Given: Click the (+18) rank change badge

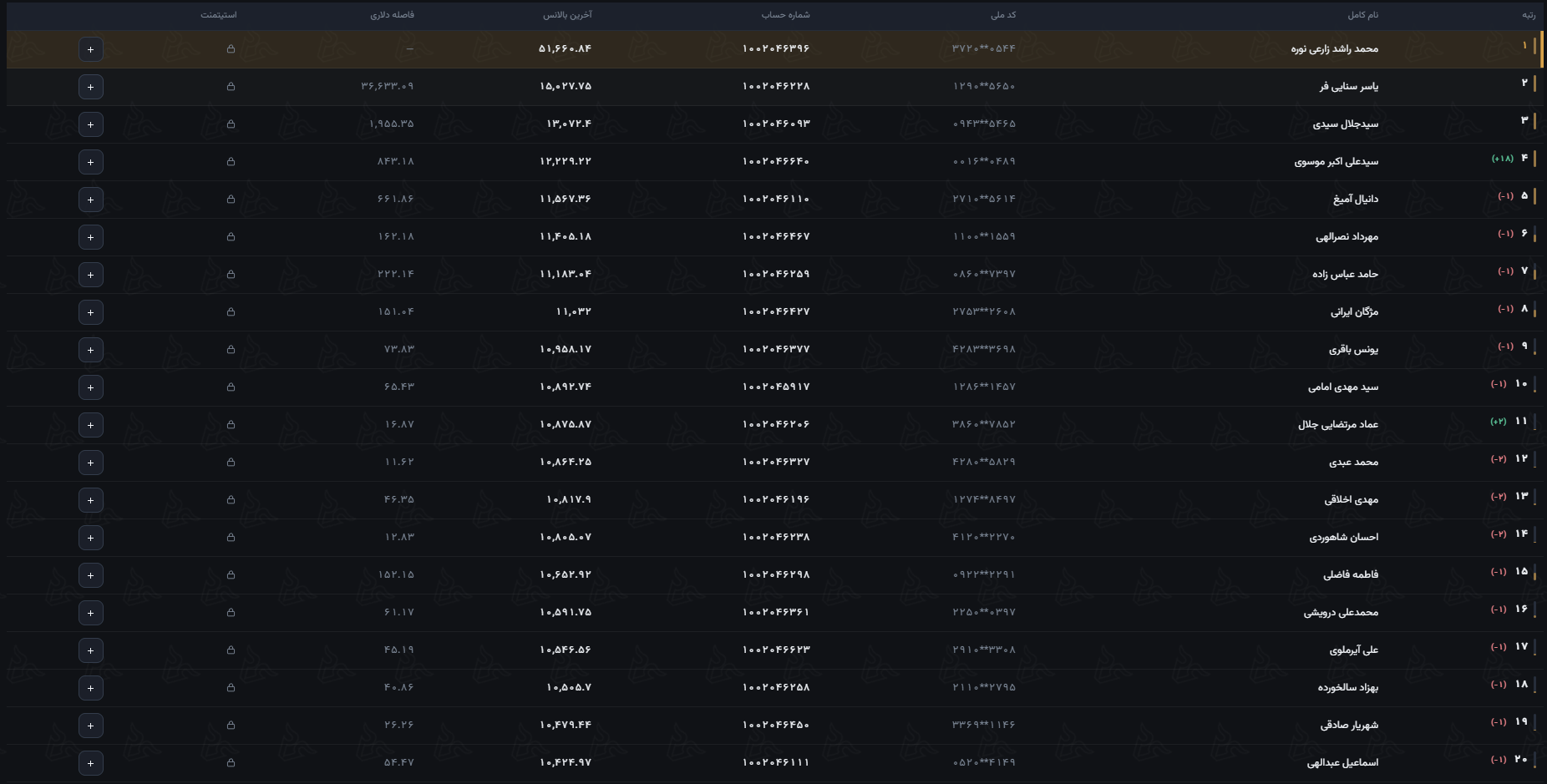Looking at the screenshot, I should coord(1502,159).
